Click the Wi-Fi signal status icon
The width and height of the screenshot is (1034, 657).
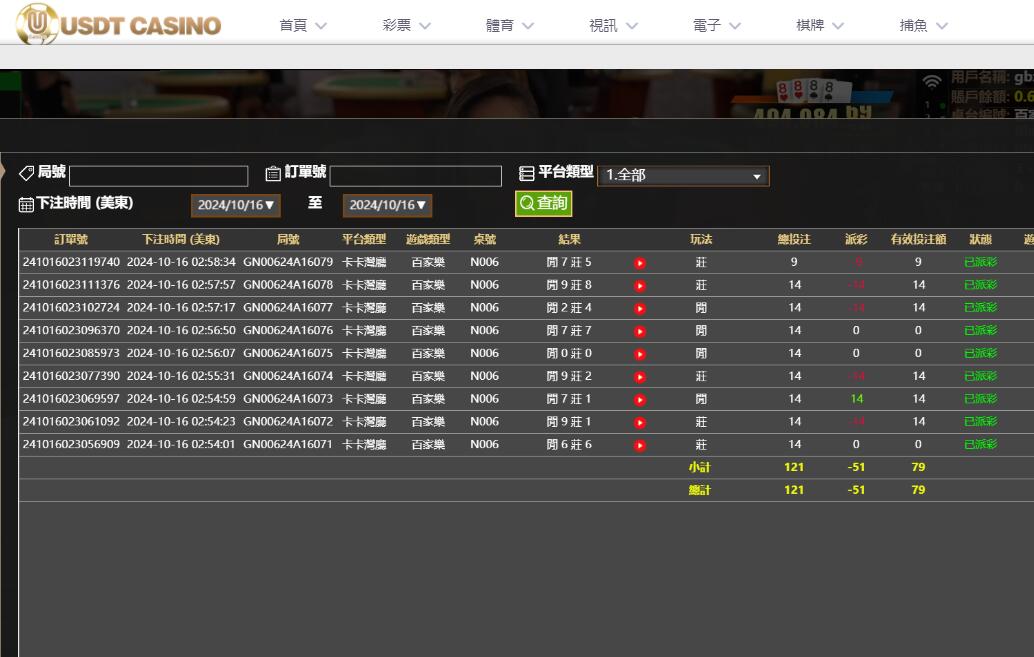(932, 82)
